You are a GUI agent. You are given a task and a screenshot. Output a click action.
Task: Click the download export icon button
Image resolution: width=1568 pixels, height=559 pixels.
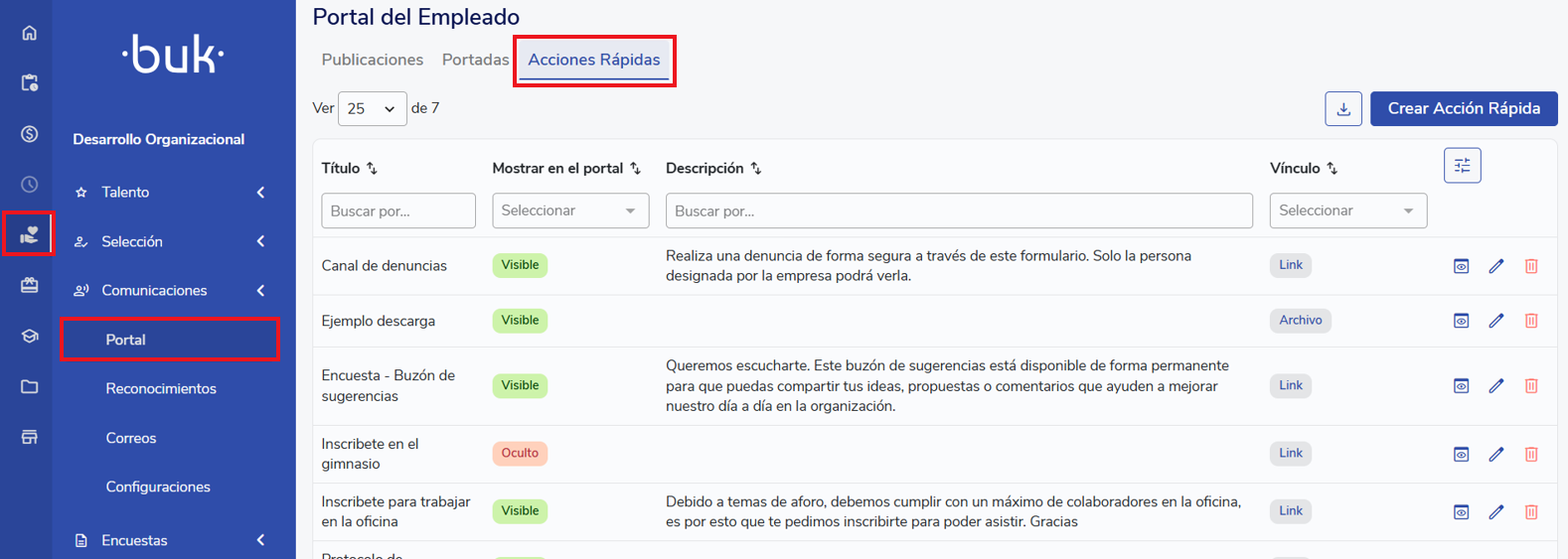coord(1342,109)
